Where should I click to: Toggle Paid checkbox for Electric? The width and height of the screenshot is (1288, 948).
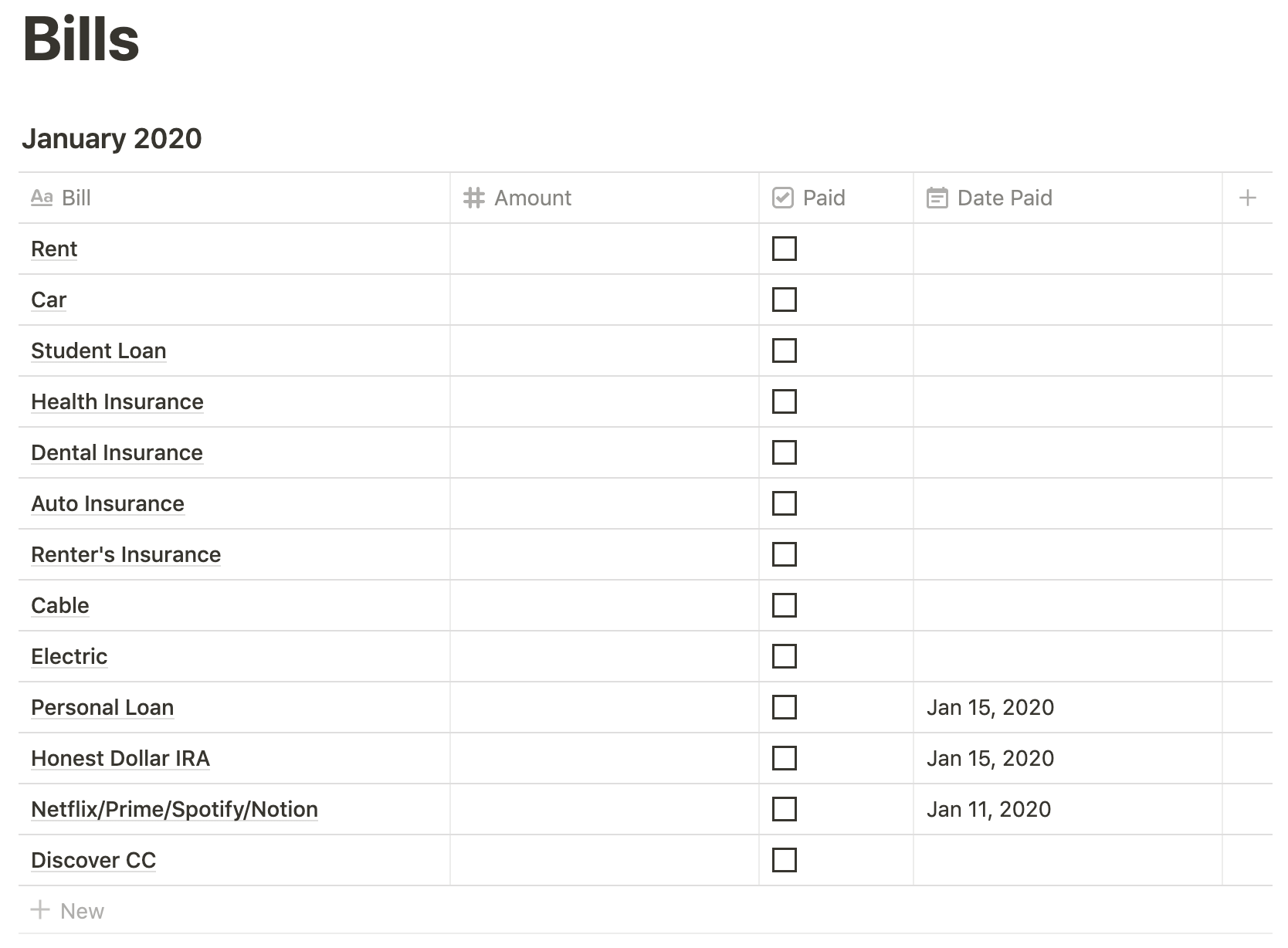click(784, 656)
